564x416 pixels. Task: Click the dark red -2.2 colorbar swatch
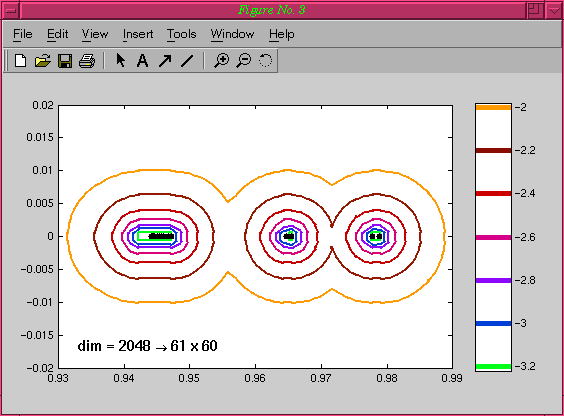[x=493, y=150]
